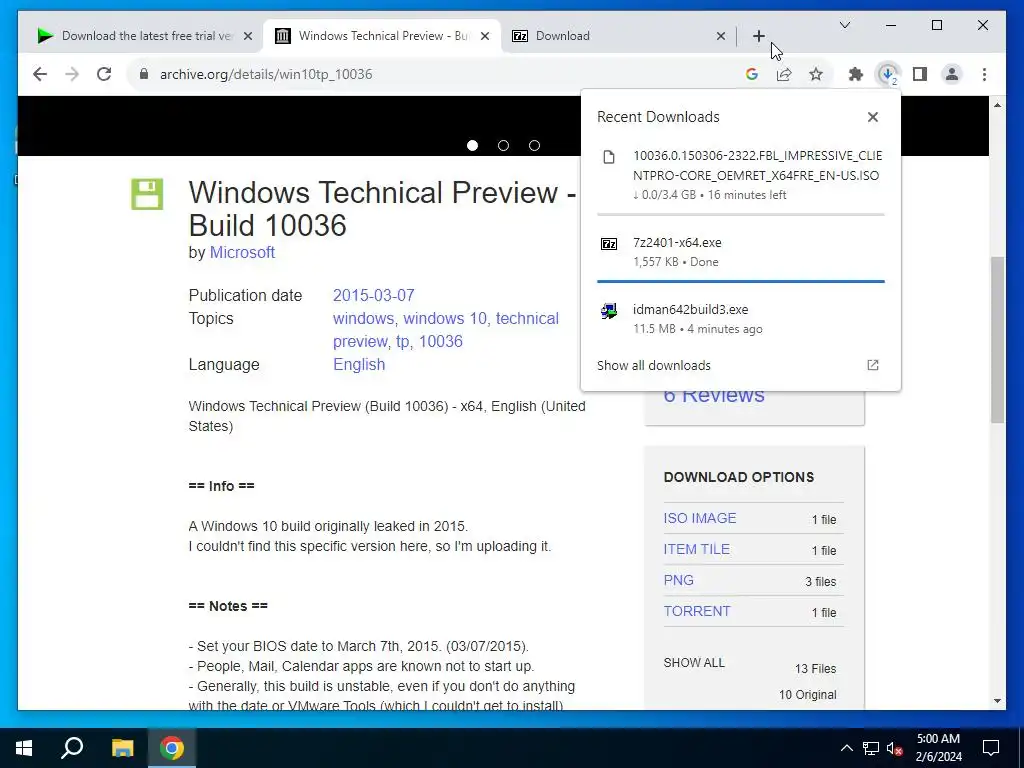Open a new tab with plus button

(x=758, y=36)
